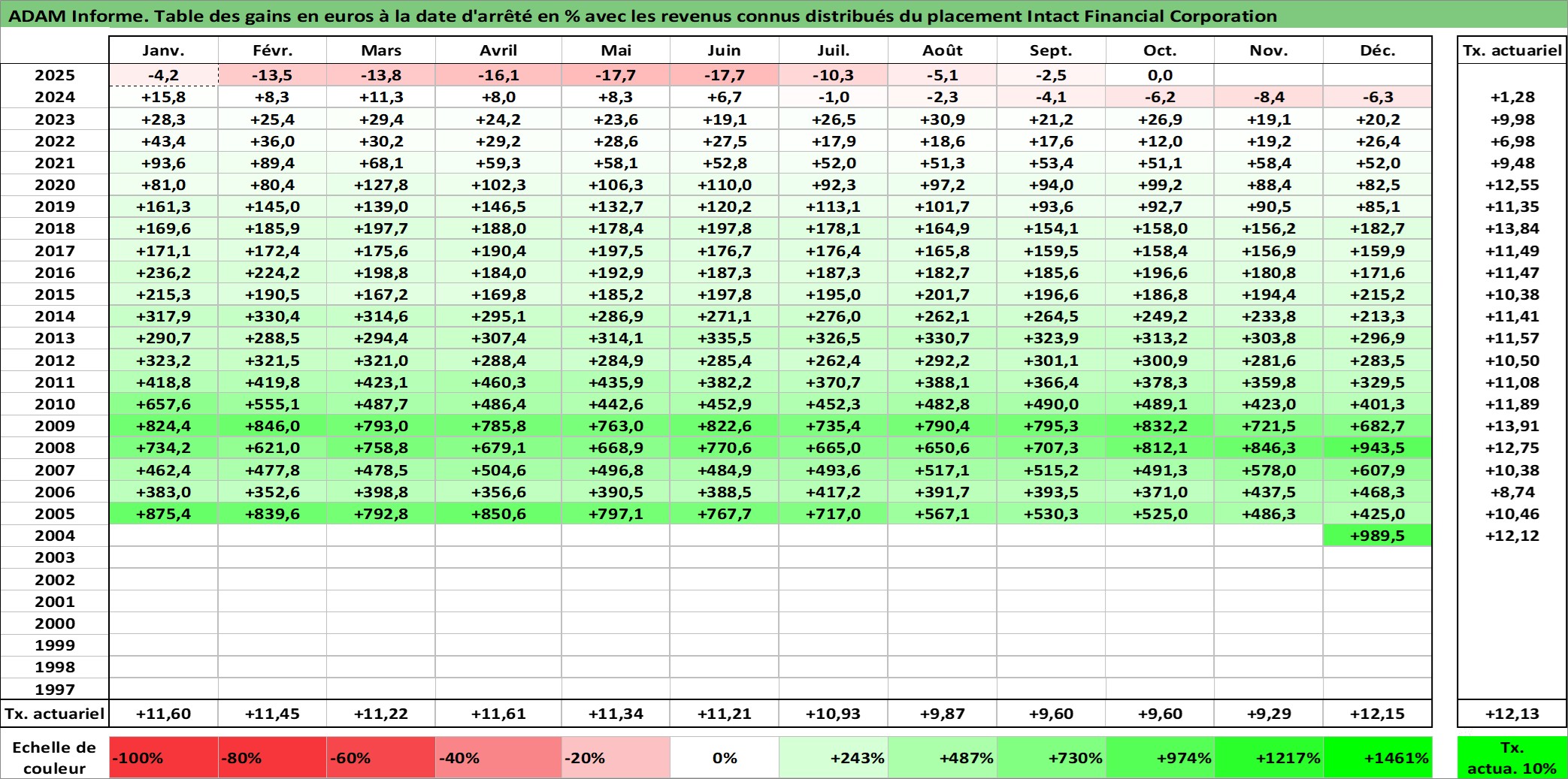The image size is (1568, 779).
Task: Click the +11,60 bottom actuarial value
Action: click(x=164, y=714)
